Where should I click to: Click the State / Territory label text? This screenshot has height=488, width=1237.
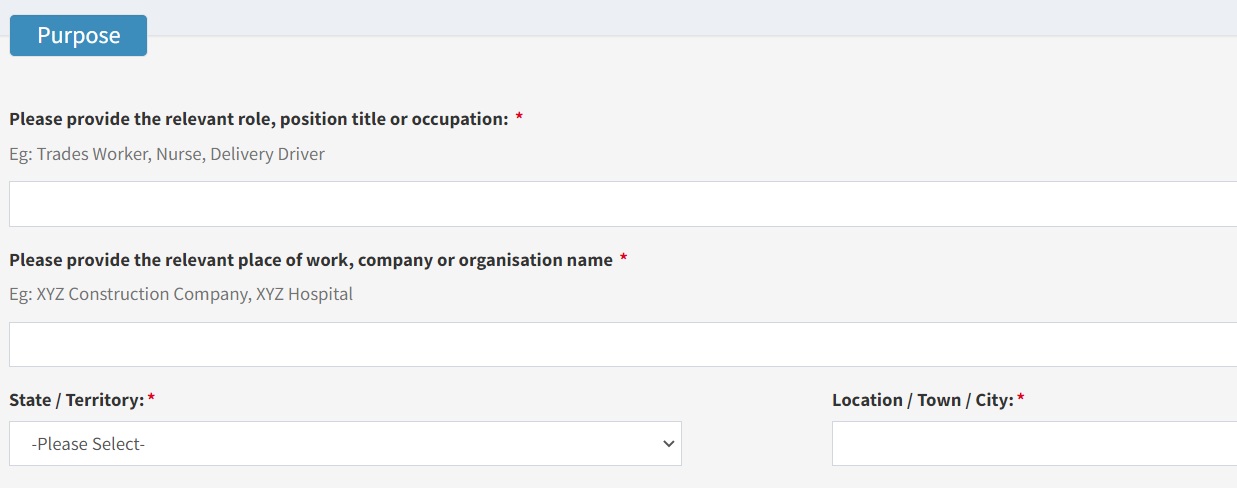pyautogui.click(x=77, y=400)
